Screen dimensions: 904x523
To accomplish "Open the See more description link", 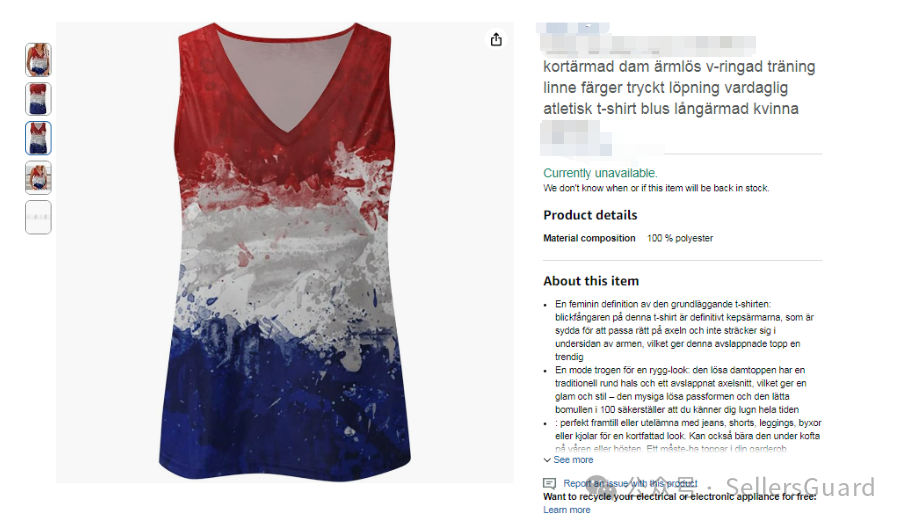I will pos(573,460).
